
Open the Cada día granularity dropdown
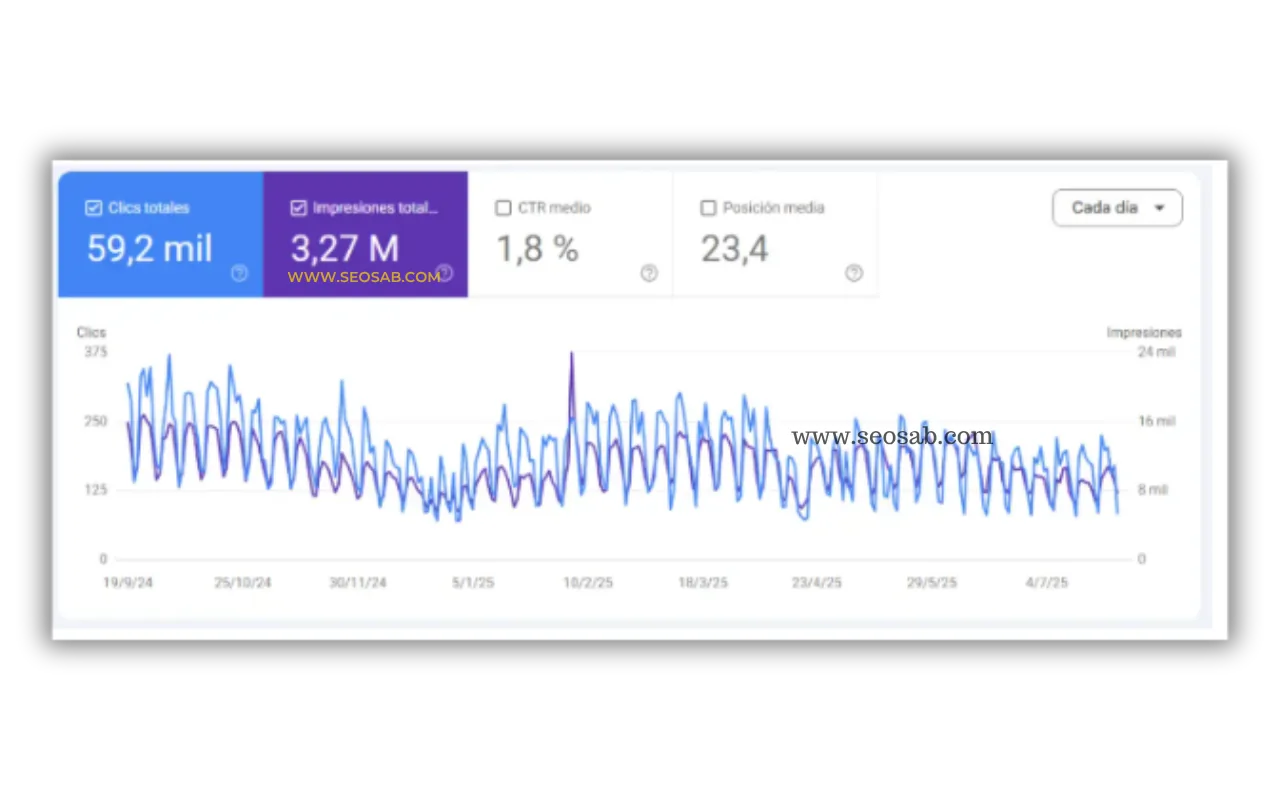pos(1117,208)
